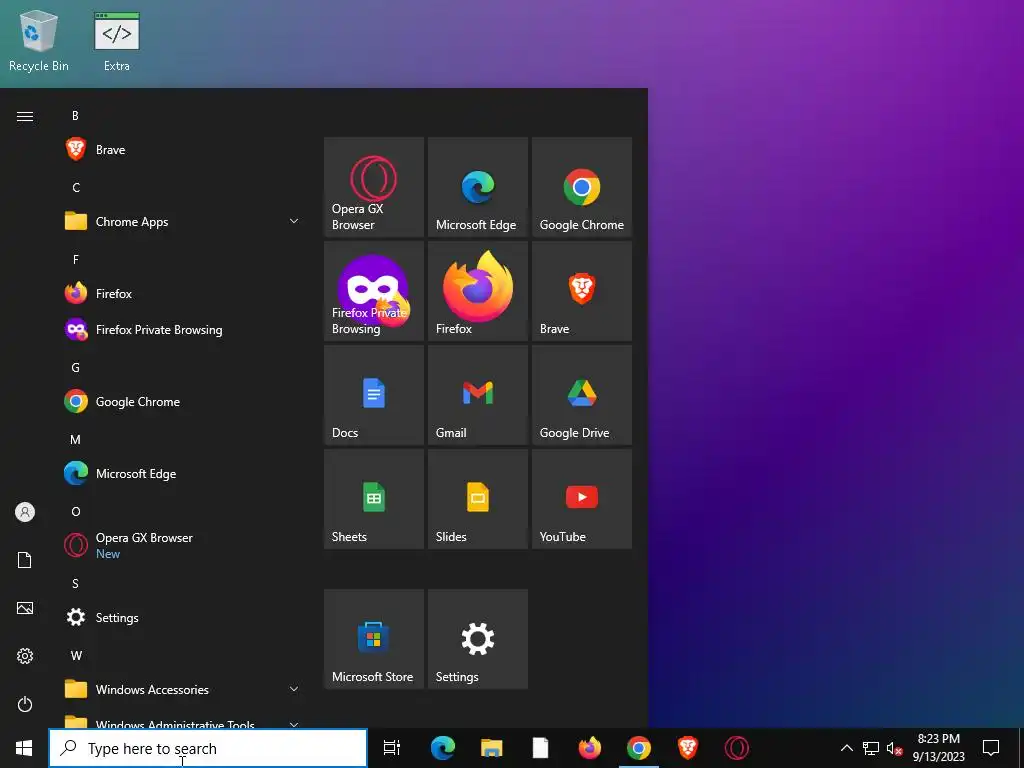
Task: Open the Microsoft Store tile
Action: coord(374,639)
